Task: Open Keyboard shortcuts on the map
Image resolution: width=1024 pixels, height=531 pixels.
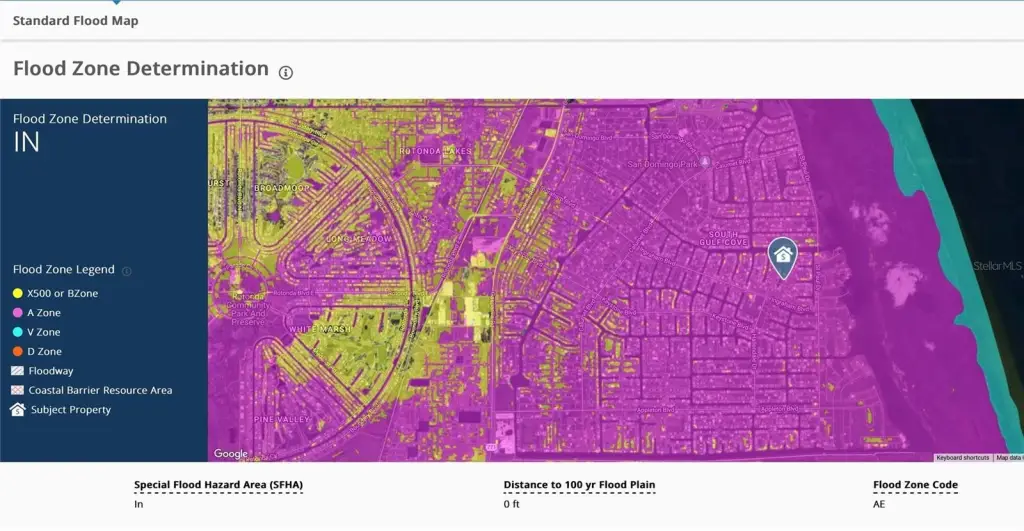Action: pos(963,458)
